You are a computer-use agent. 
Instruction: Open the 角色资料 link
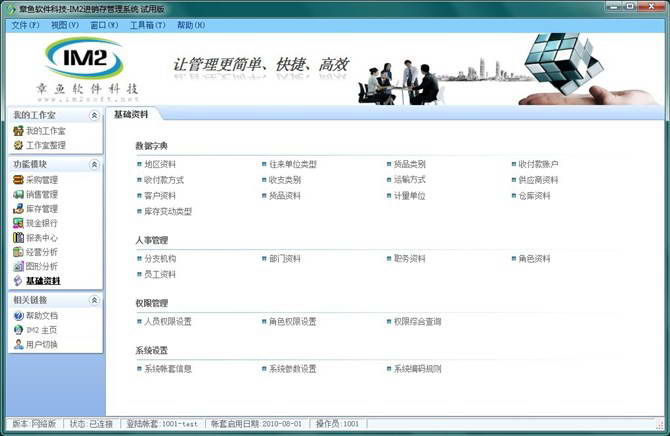tap(534, 259)
